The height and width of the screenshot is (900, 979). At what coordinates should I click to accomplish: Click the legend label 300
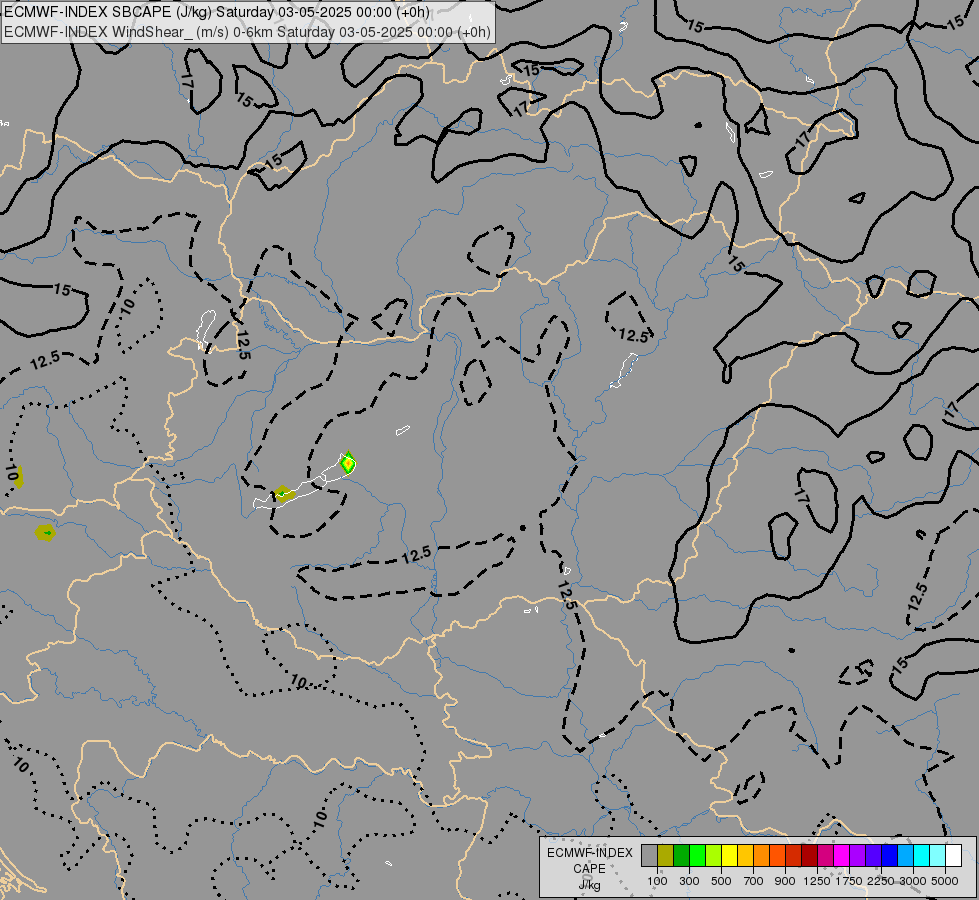coord(689,881)
